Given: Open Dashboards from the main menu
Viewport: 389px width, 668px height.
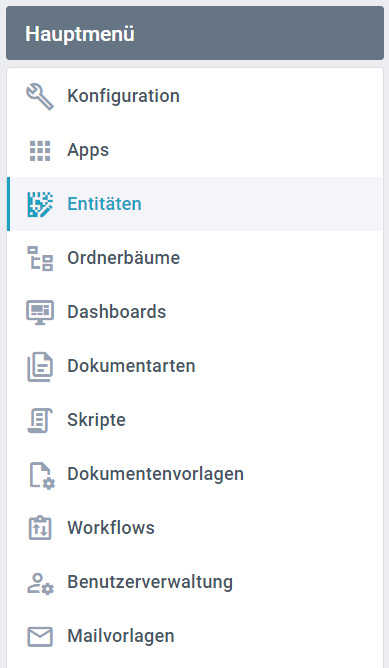Looking at the screenshot, I should click(x=195, y=312).
